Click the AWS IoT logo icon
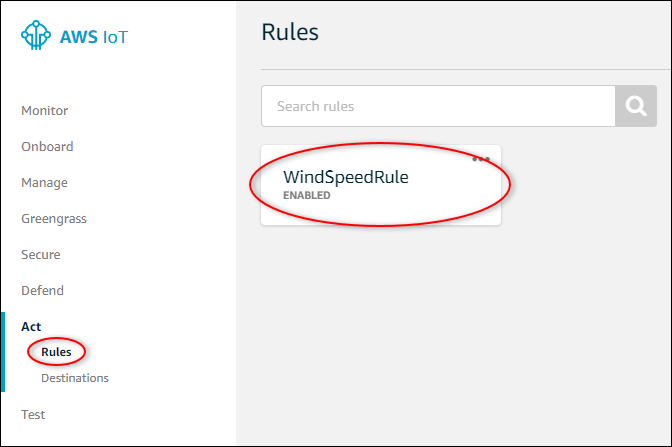This screenshot has width=672, height=447. (x=37, y=36)
